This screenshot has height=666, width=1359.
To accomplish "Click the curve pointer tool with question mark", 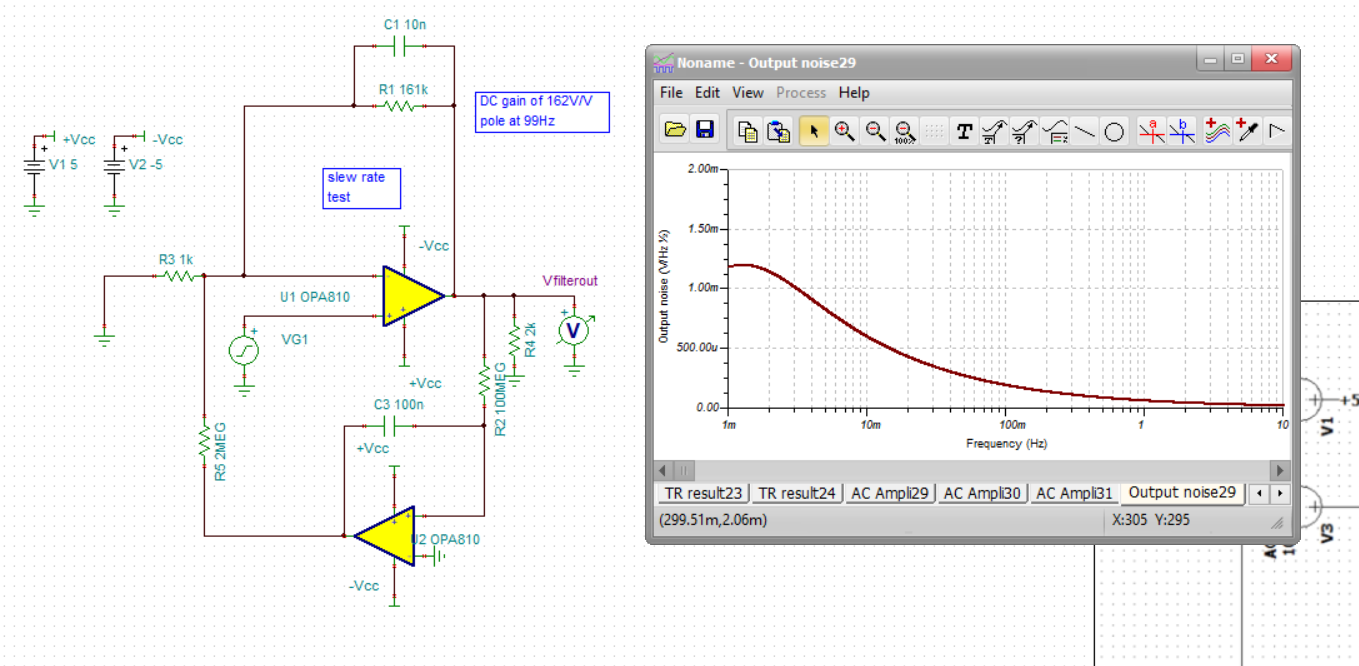I will click(1024, 131).
